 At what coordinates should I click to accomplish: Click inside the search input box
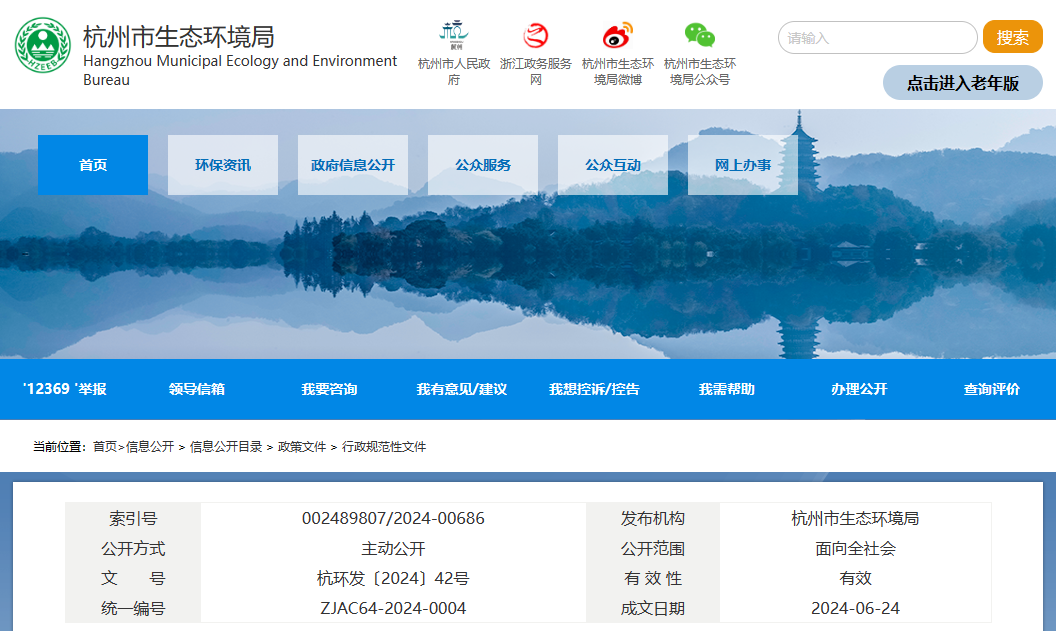click(878, 37)
